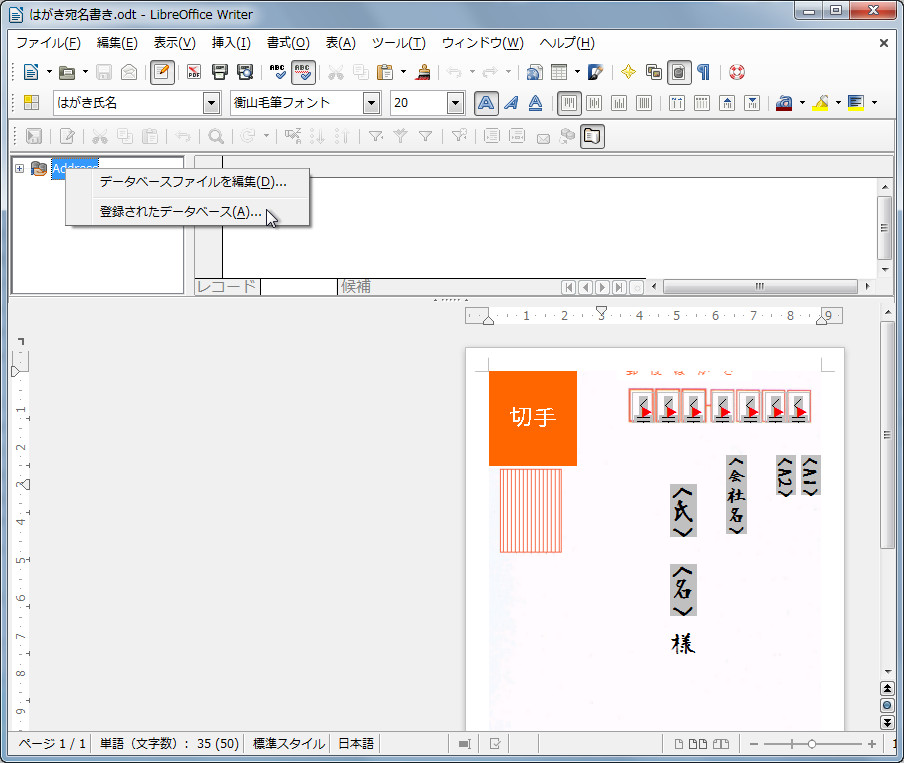Open the 表示(V) menu
This screenshot has width=904, height=763.
[174, 43]
